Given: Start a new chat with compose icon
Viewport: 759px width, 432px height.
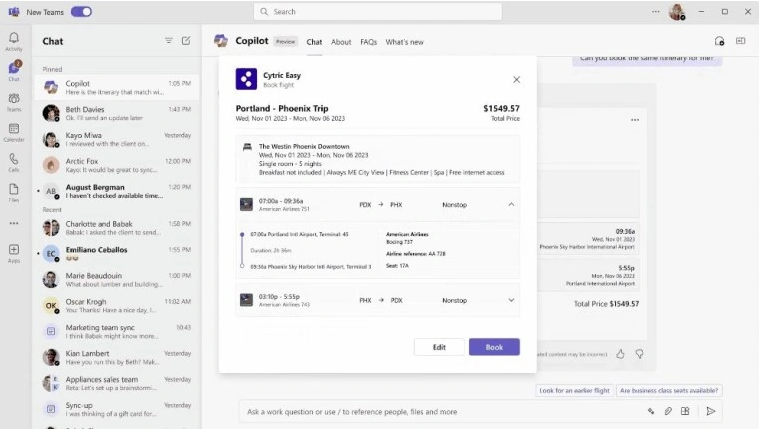Looking at the screenshot, I should tap(186, 41).
